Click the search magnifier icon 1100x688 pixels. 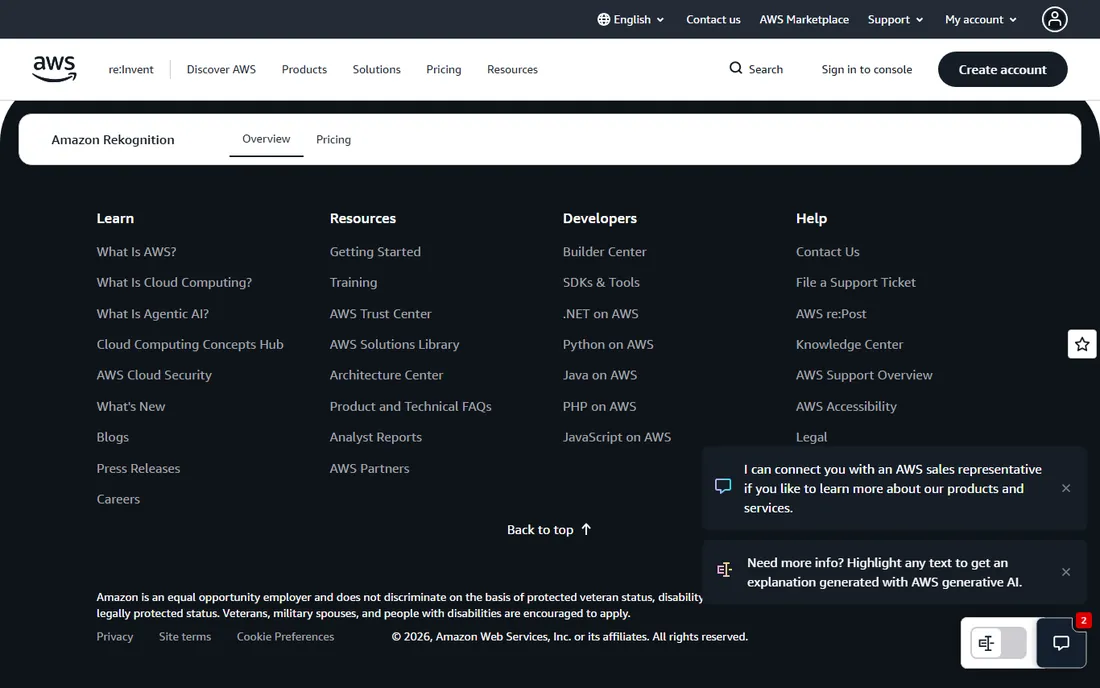(x=735, y=68)
